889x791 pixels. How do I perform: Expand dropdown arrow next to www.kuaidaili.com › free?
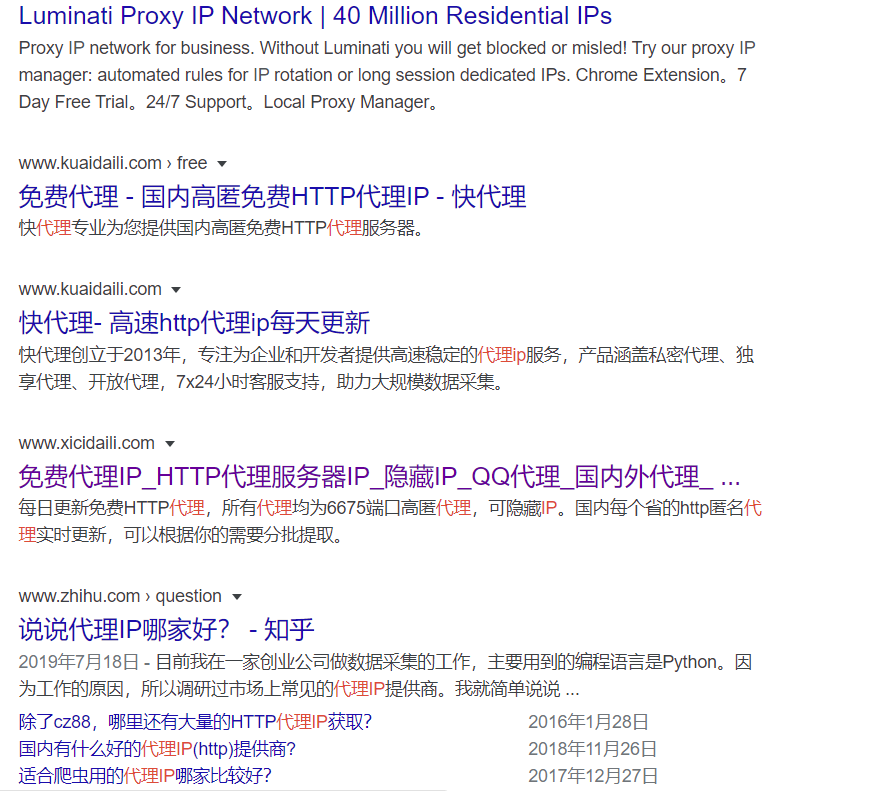coord(222,164)
